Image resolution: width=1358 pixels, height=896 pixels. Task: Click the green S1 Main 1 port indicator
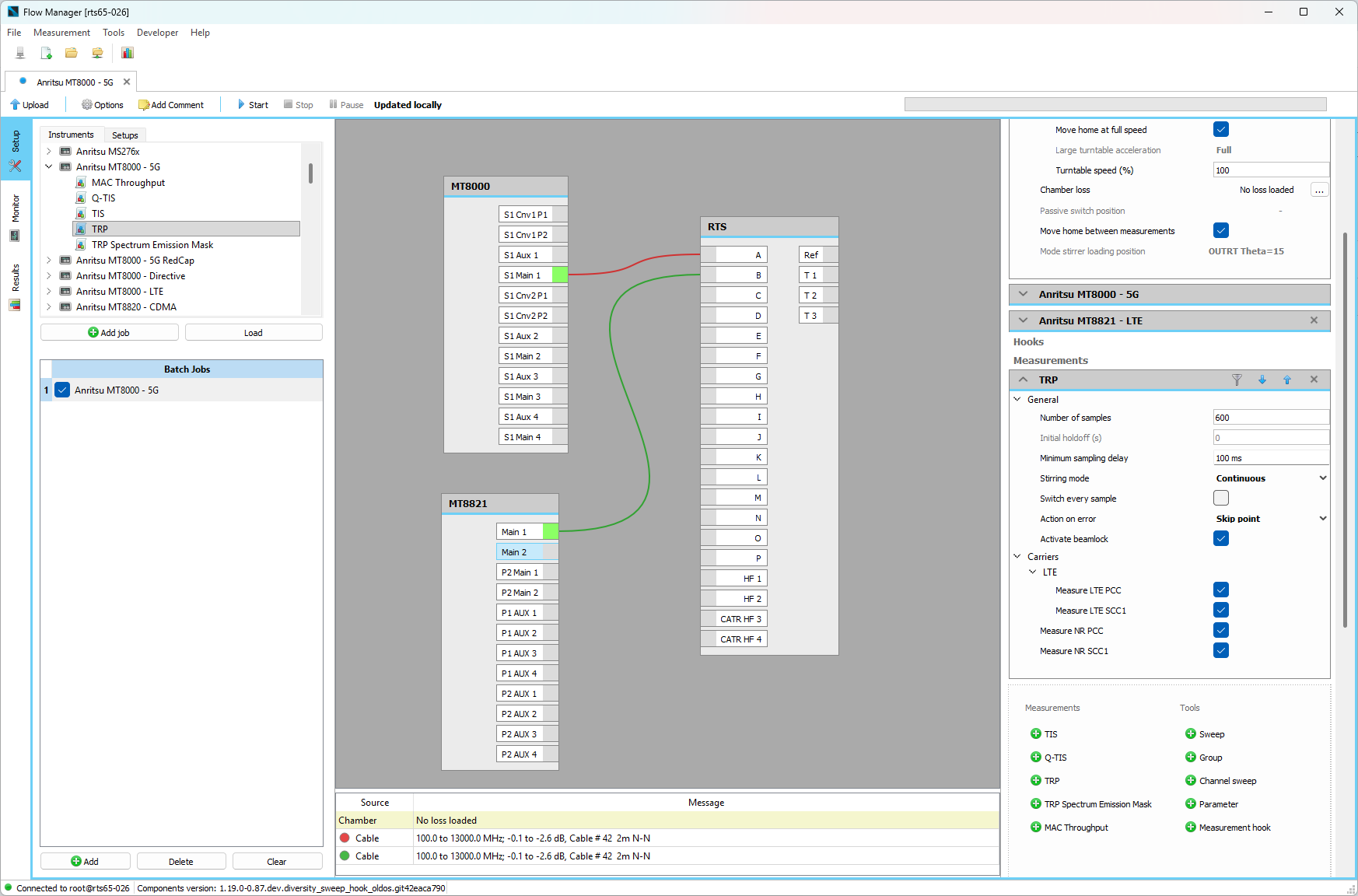[x=560, y=275]
